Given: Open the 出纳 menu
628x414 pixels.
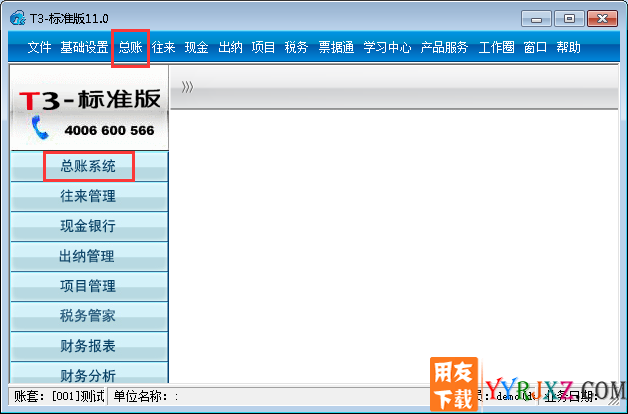Looking at the screenshot, I should pyautogui.click(x=230, y=48).
